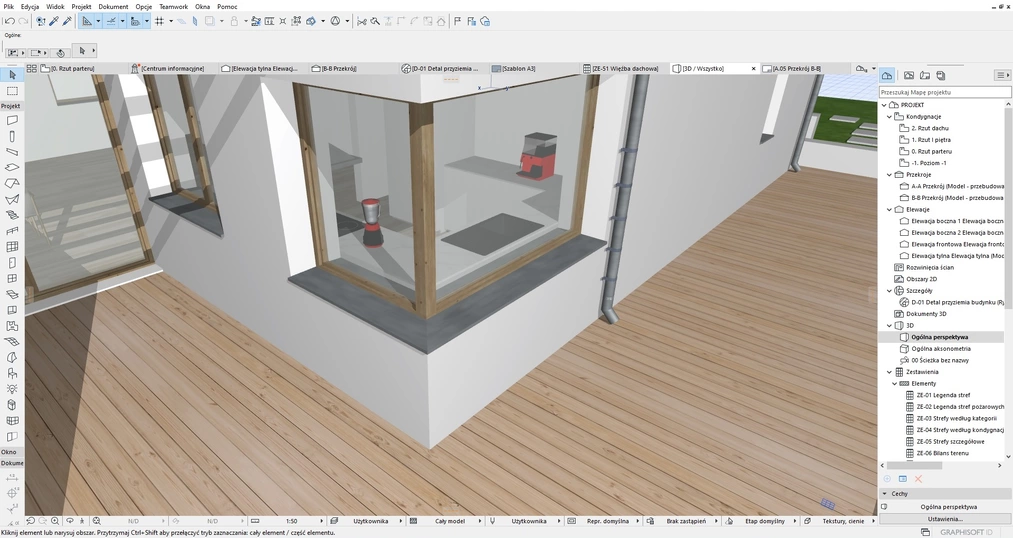Select Elewacja frontowa in the tree

pyautogui.click(x=957, y=244)
